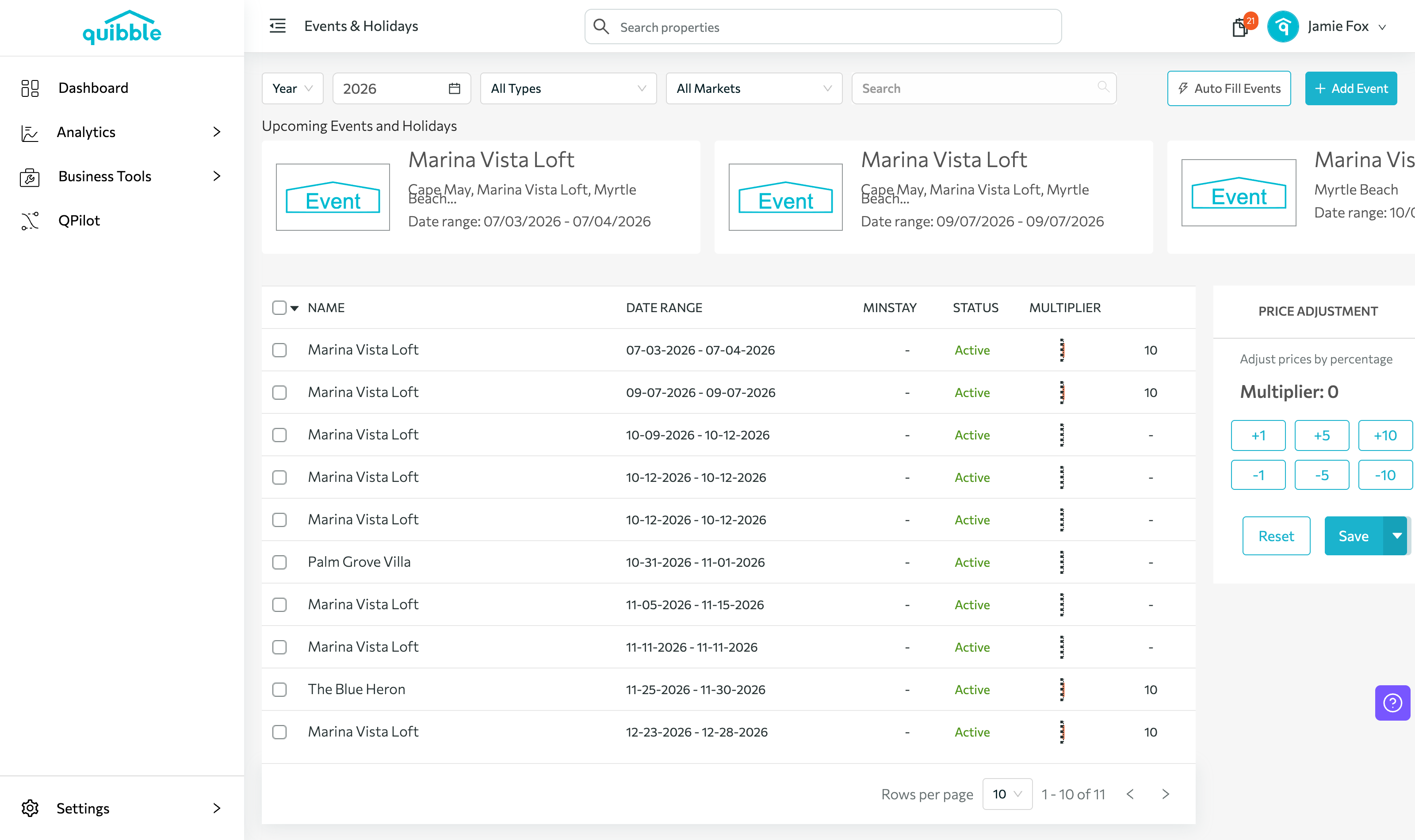Viewport: 1415px width, 840px height.
Task: Open row menu for Palm Grove Villa
Action: [1062, 562]
